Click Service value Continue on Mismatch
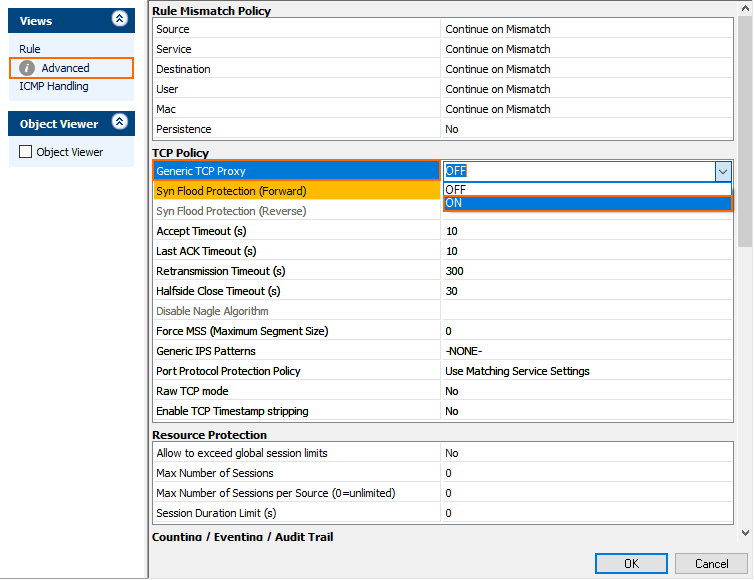 tap(498, 49)
